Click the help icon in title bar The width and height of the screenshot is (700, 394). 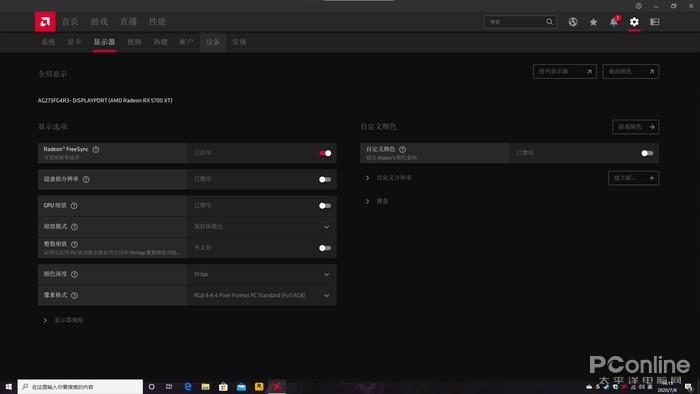638,6
